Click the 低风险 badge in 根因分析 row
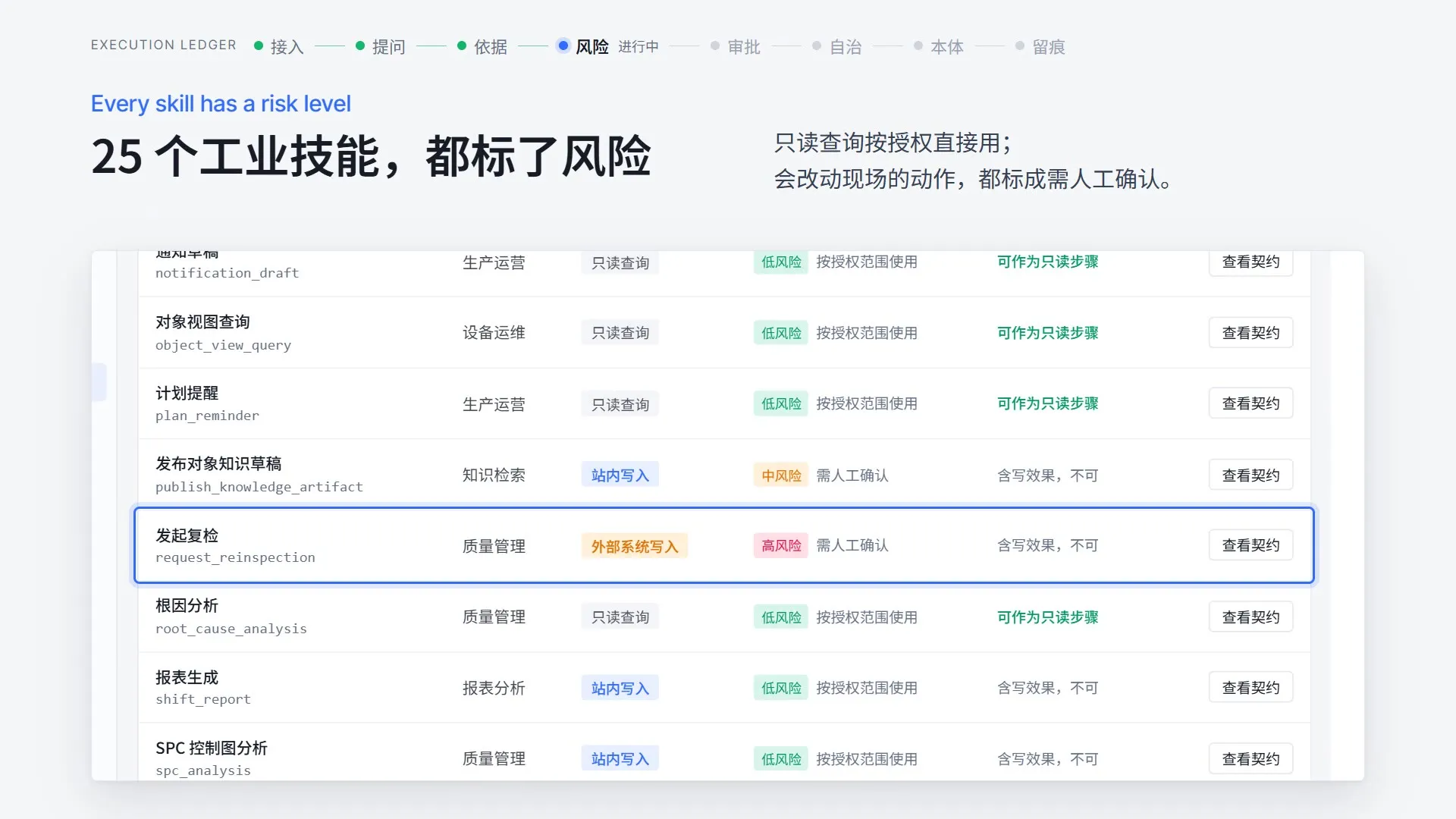Screen dimensions: 1456x819 [781, 617]
